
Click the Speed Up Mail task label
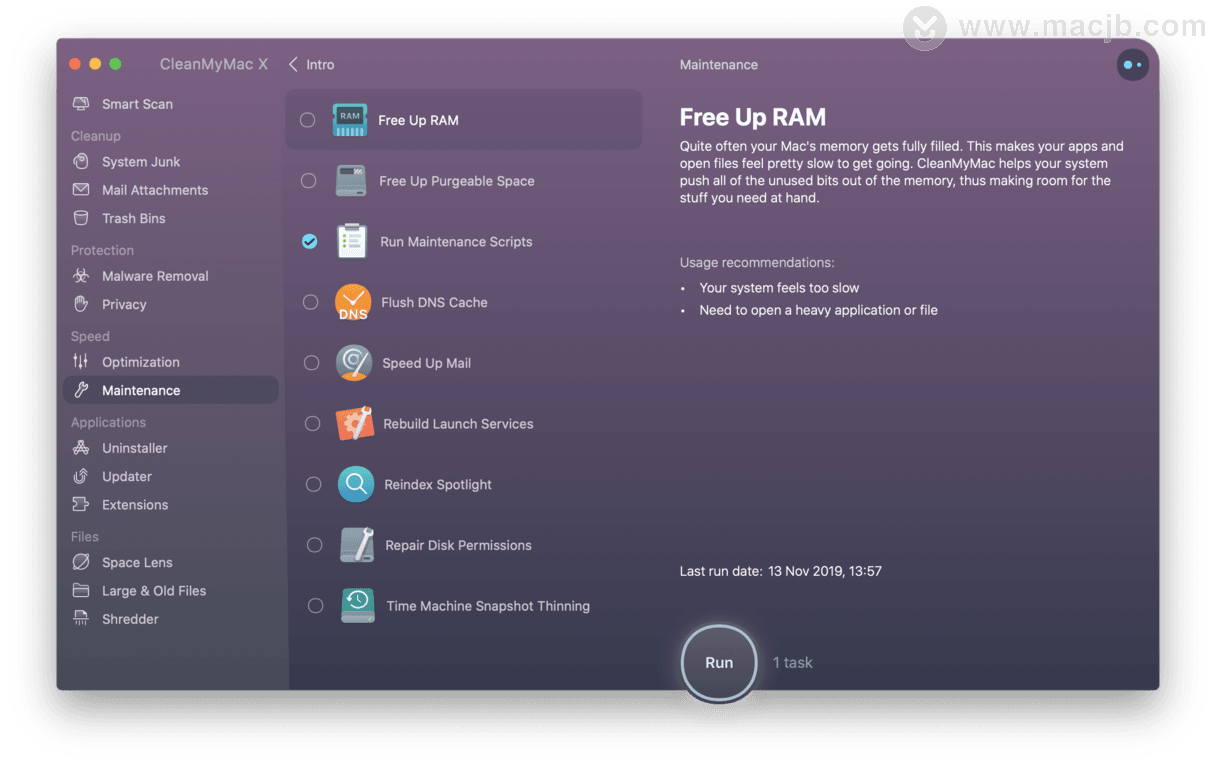pyautogui.click(x=426, y=363)
